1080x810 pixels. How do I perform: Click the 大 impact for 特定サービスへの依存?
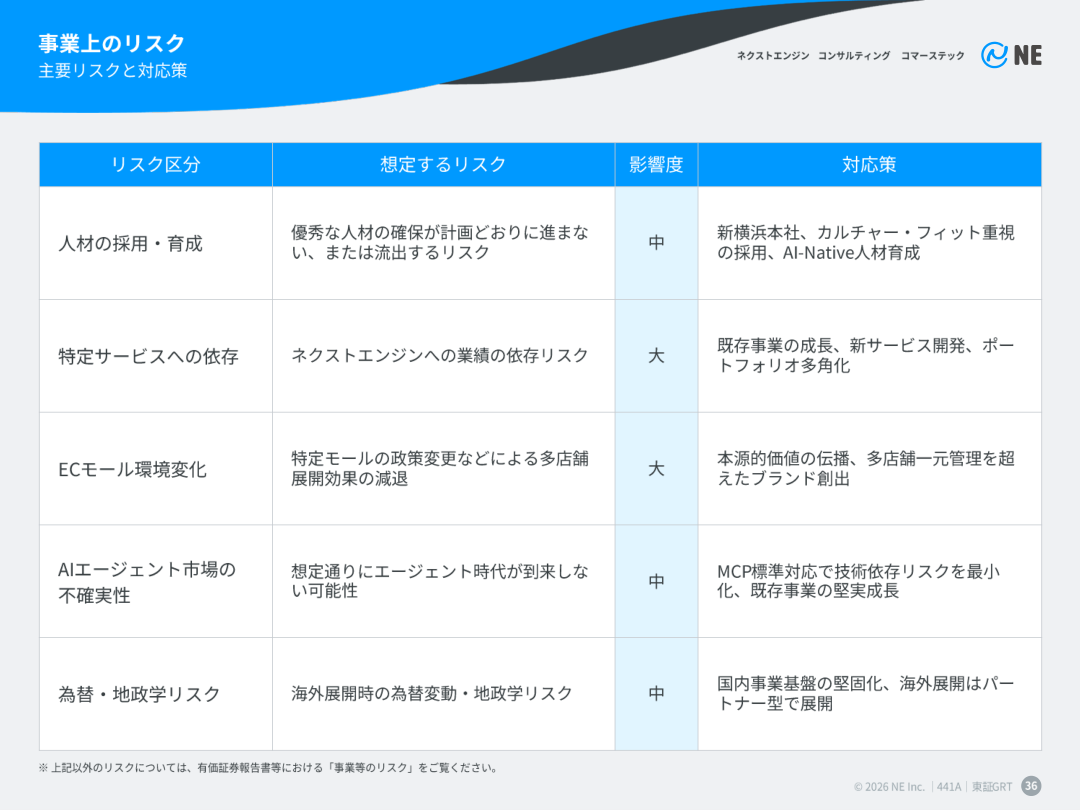656,356
